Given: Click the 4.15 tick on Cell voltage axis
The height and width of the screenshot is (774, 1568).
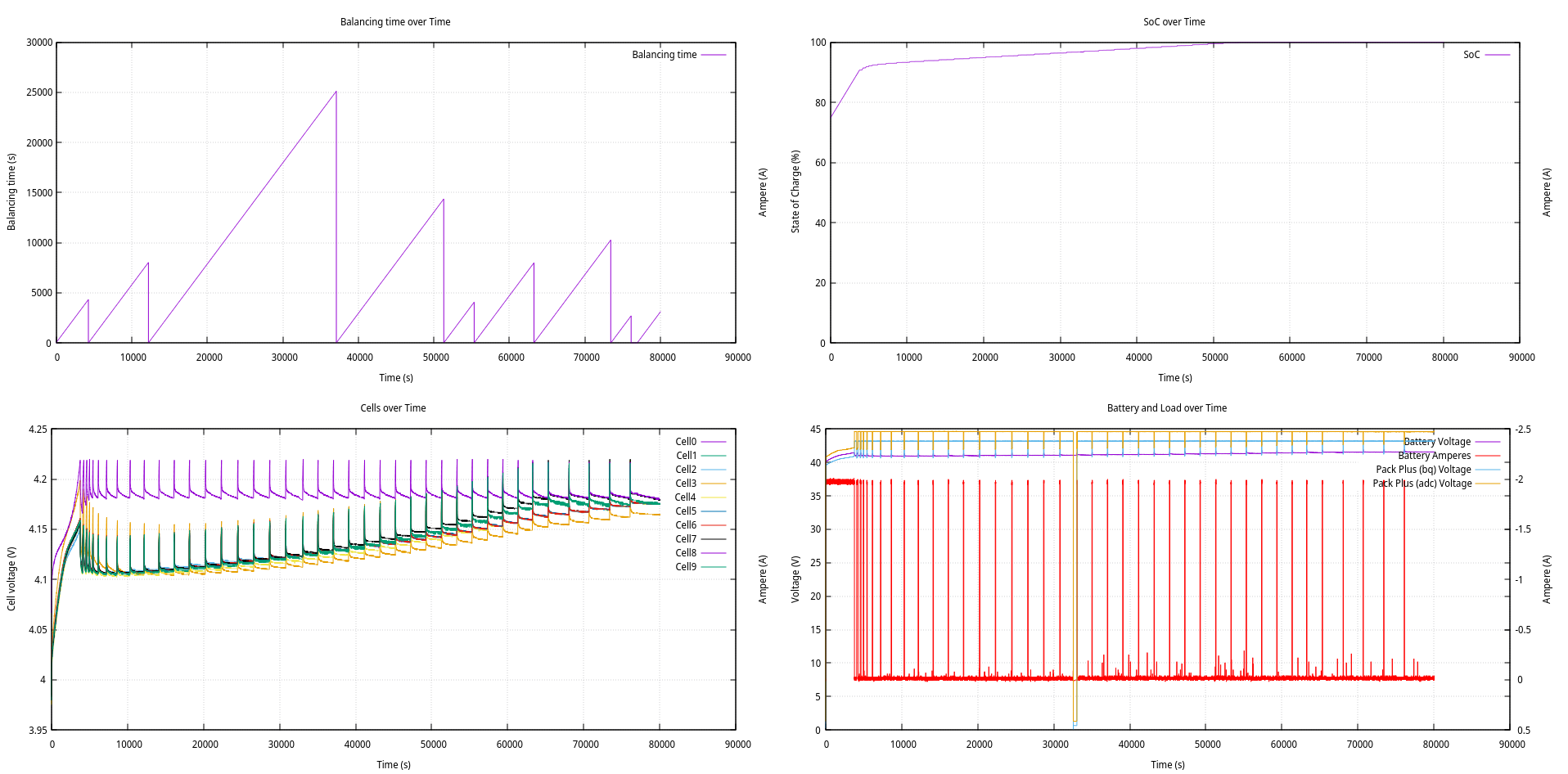Looking at the screenshot, I should tap(38, 529).
